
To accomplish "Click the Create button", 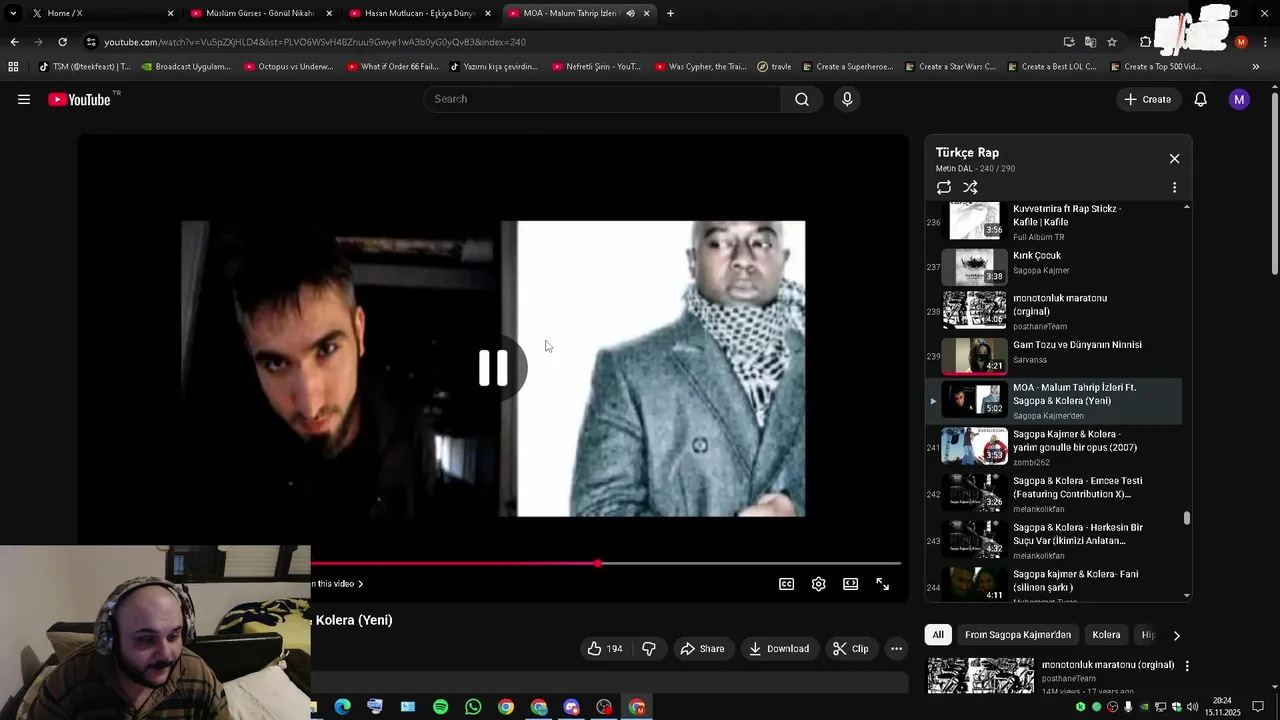I will pyautogui.click(x=1147, y=99).
